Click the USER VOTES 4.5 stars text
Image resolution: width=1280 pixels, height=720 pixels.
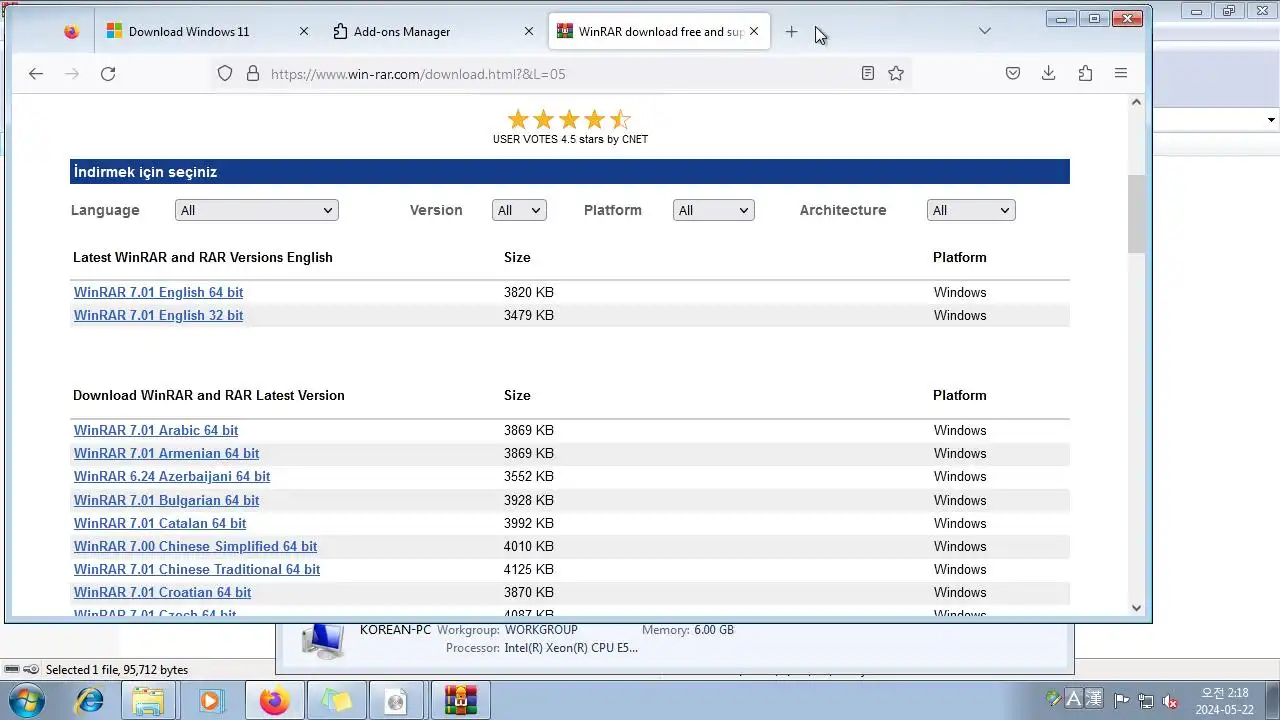(570, 139)
